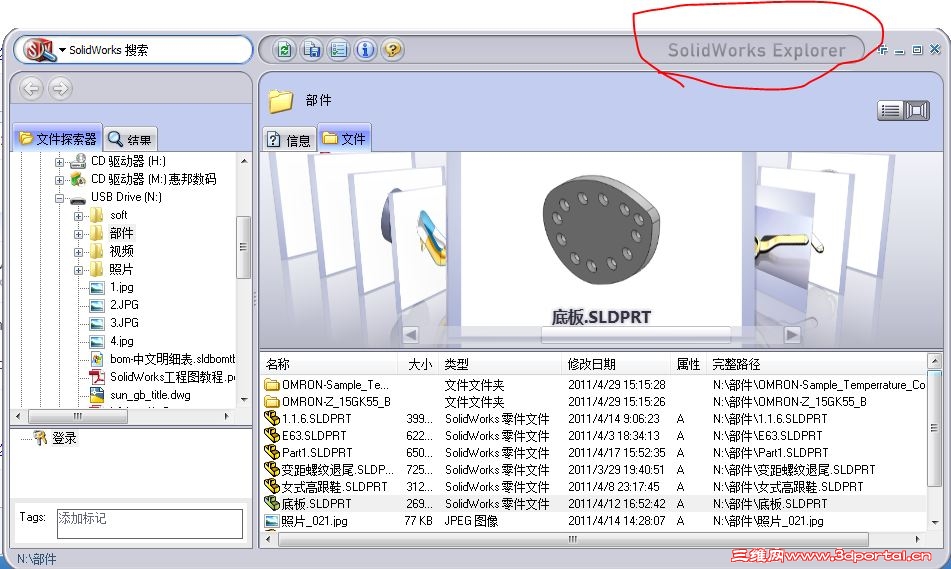Select 4.jpg in the file tree
This screenshot has height=569, width=951.
click(x=121, y=341)
